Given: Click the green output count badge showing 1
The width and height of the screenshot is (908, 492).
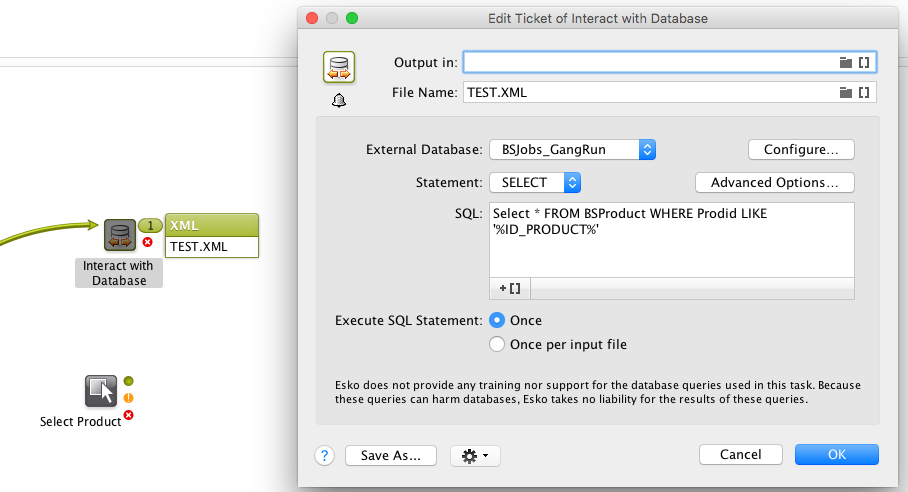Looking at the screenshot, I should [151, 225].
